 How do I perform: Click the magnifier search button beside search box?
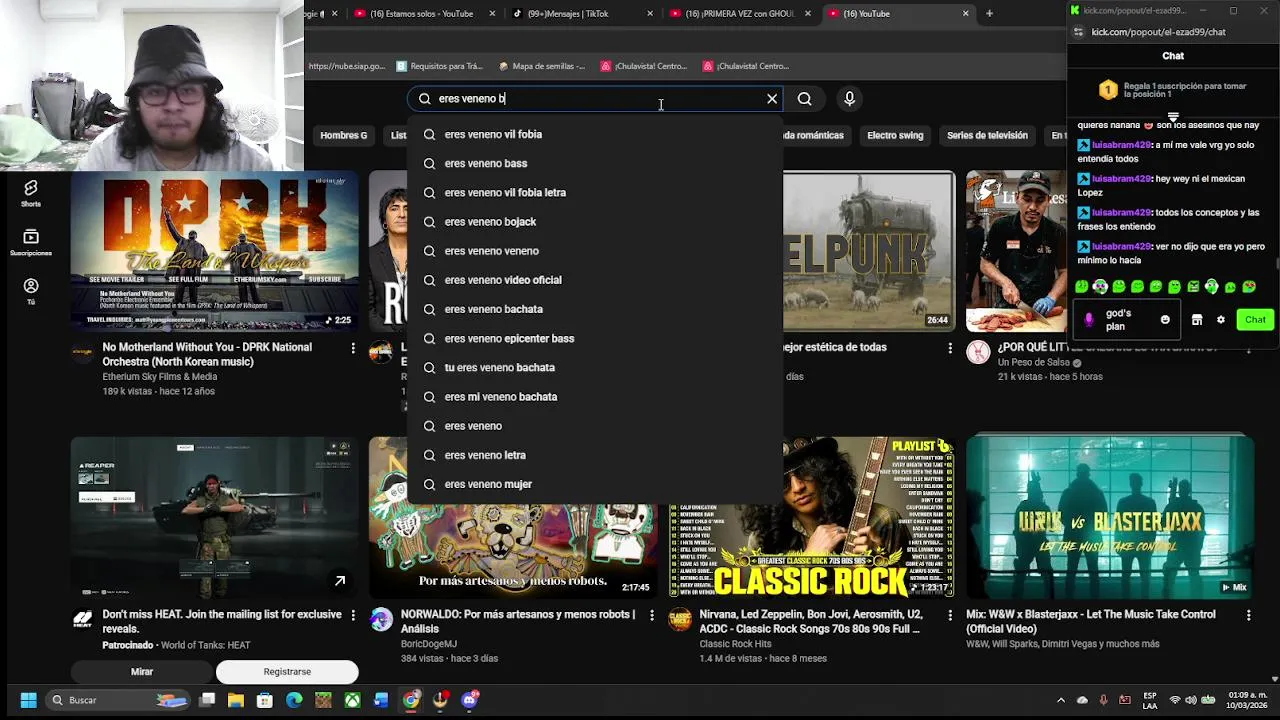point(805,99)
